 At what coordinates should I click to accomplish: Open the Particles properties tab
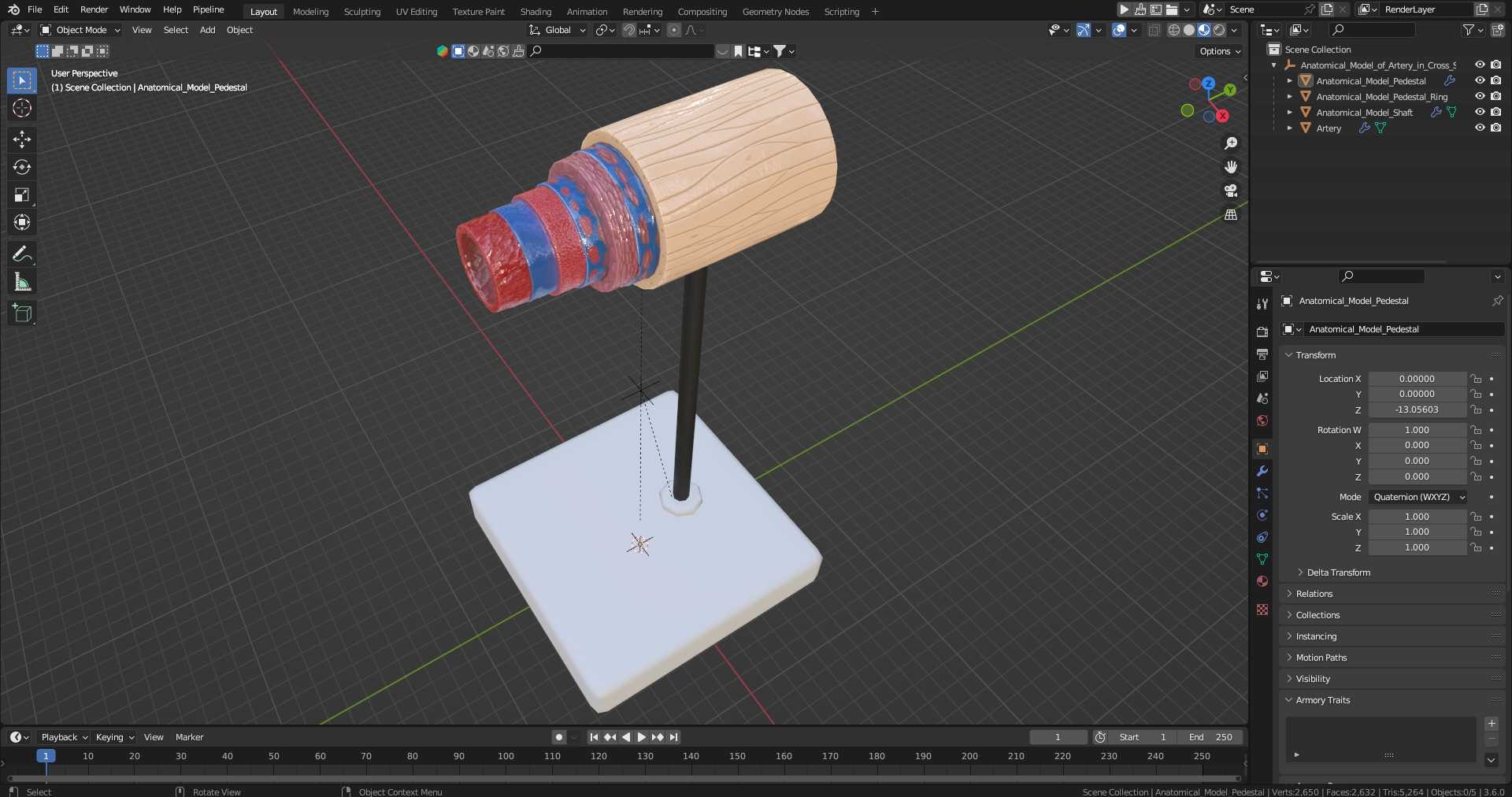pos(1262,493)
